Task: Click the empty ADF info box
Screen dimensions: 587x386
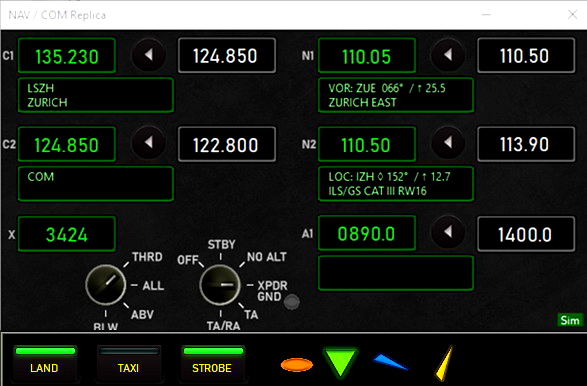Action: point(396,273)
